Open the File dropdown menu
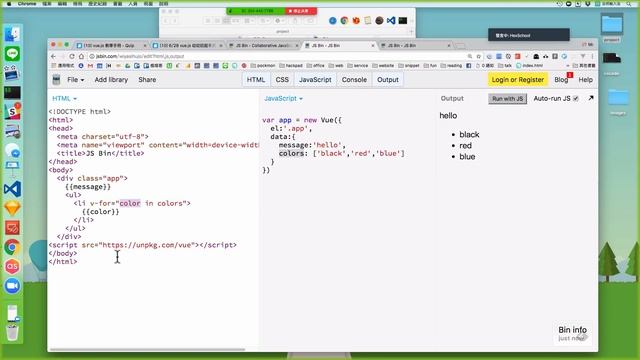Image resolution: width=640 pixels, height=360 pixels. click(x=76, y=80)
